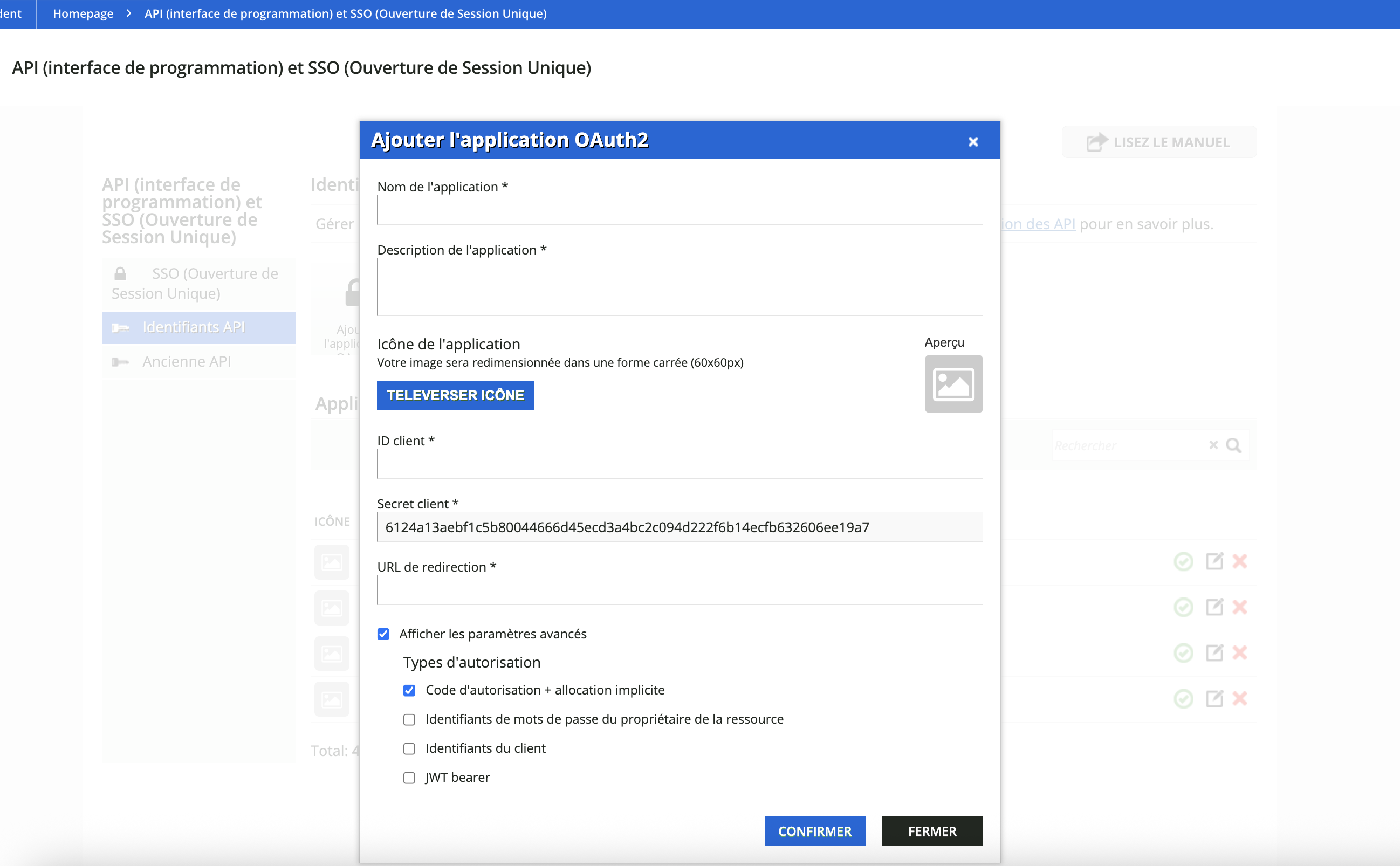This screenshot has height=866, width=1400.
Task: Click the CONFIRMER button
Action: click(x=814, y=831)
